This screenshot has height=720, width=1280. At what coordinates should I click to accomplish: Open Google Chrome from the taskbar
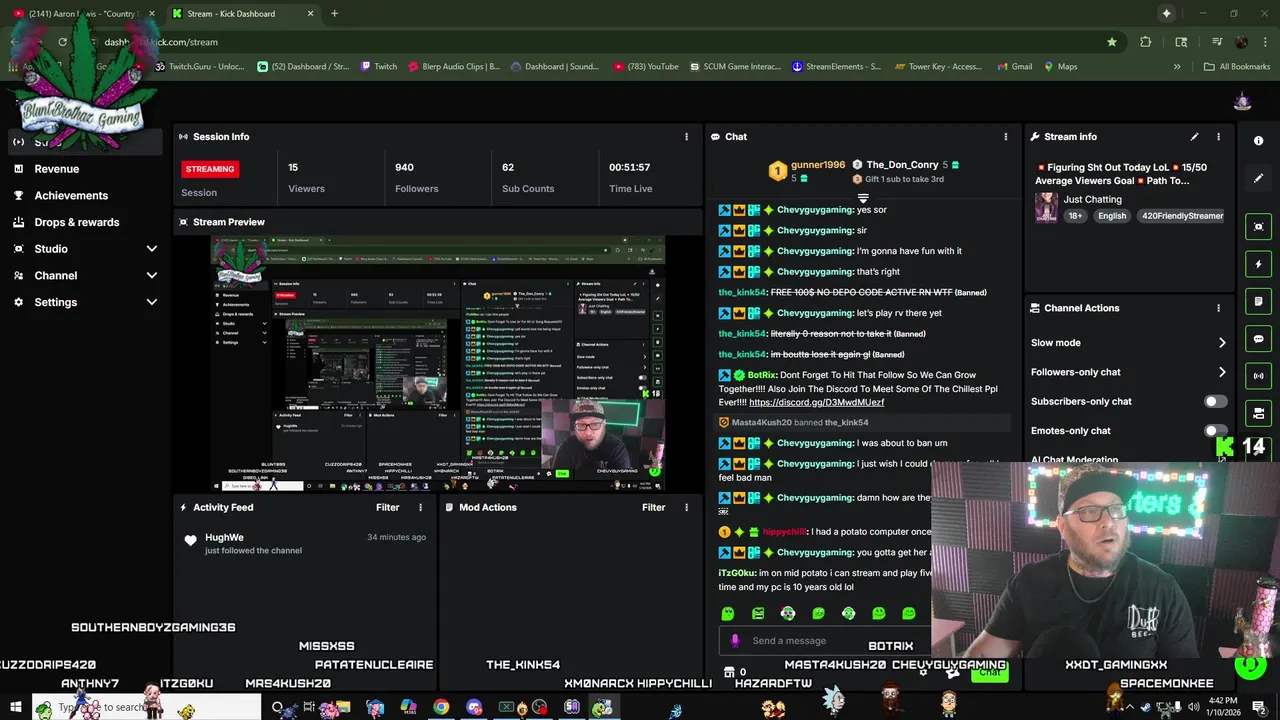441,708
